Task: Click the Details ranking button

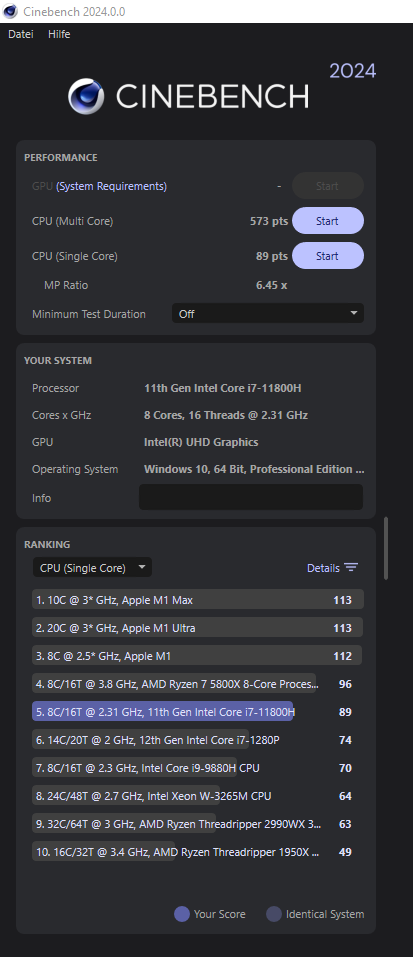Action: 332,568
